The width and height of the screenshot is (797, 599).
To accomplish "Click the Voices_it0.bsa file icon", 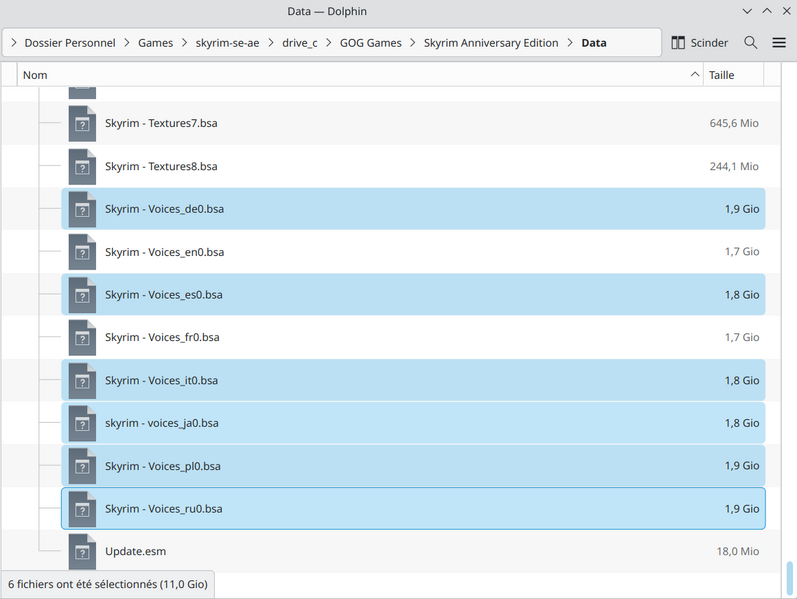I will (82, 380).
